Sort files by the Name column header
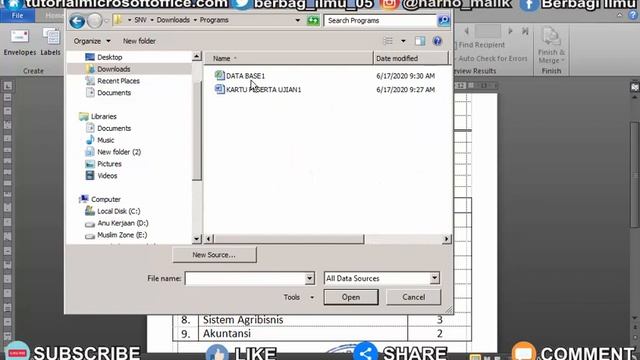Image resolution: width=640 pixels, height=360 pixels. pyautogui.click(x=288, y=58)
